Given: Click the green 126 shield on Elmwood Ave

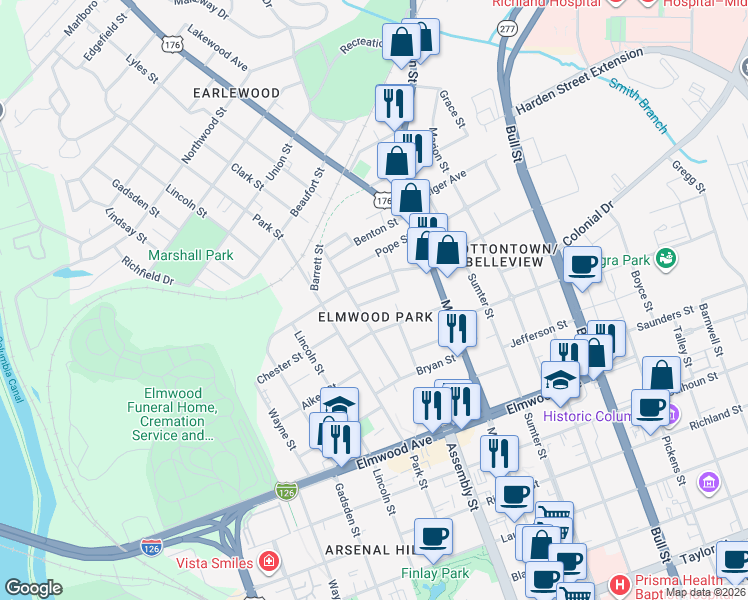Looking at the screenshot, I should tap(287, 491).
